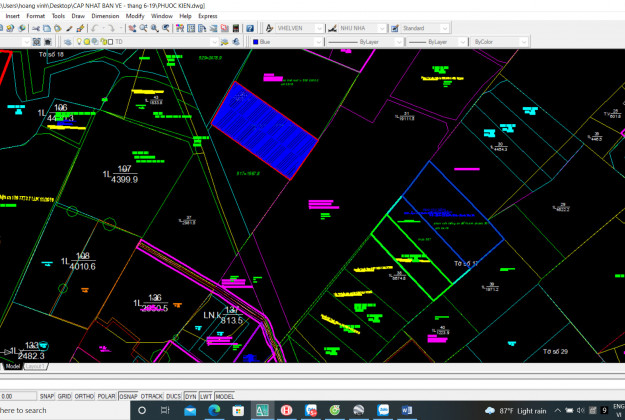
Task: Turn off layer TD via lightbulb icon
Action: [x=79, y=41]
